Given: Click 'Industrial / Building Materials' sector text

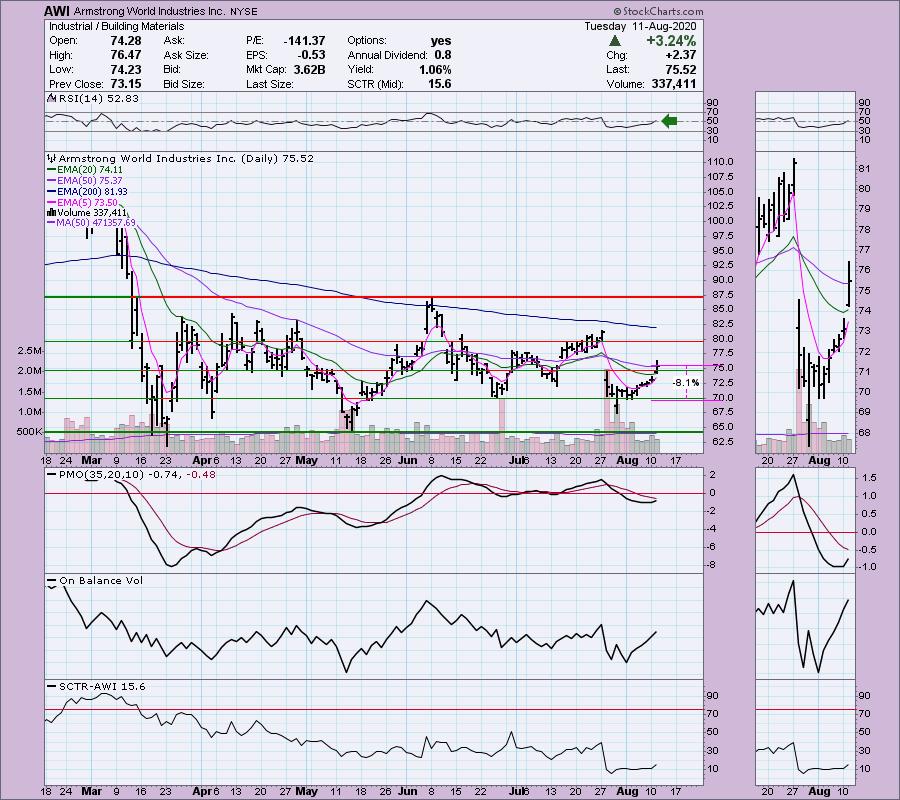Looking at the screenshot, I should (x=117, y=26).
